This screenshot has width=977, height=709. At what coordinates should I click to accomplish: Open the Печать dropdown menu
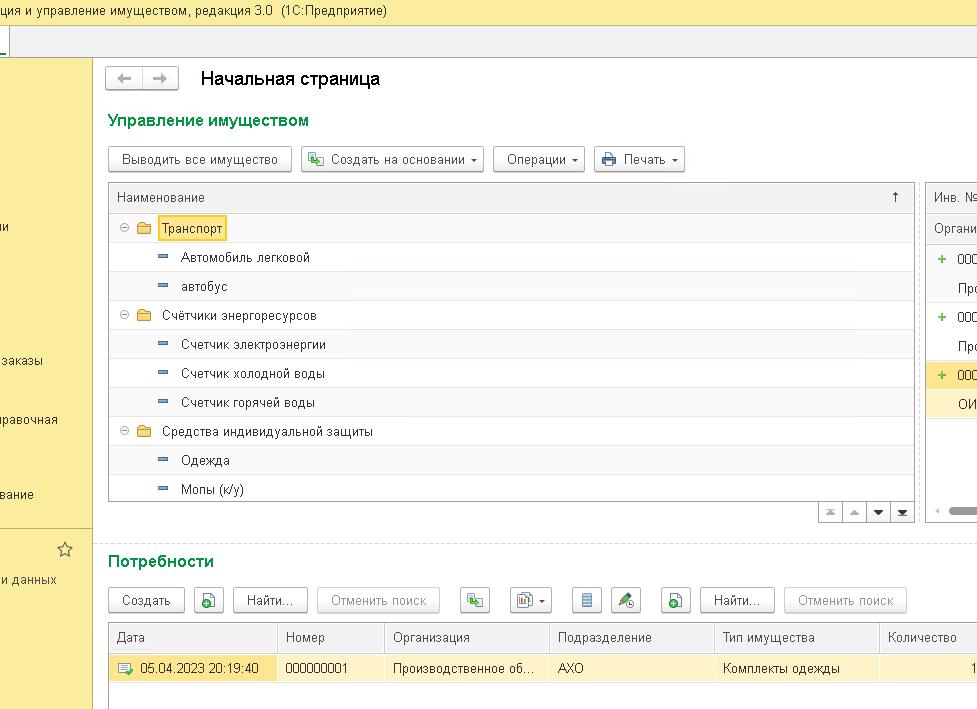click(x=639, y=159)
